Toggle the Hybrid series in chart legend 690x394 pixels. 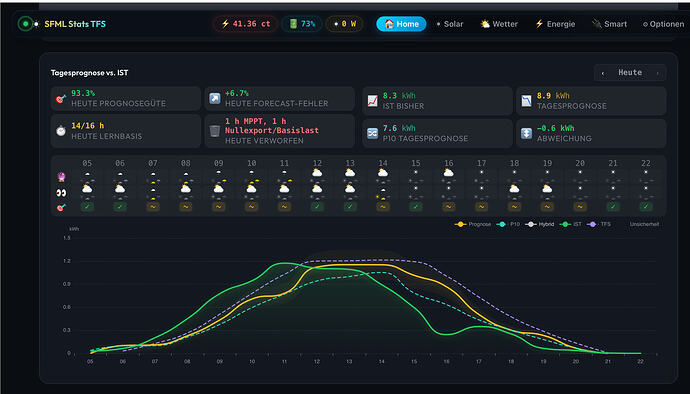(540, 224)
